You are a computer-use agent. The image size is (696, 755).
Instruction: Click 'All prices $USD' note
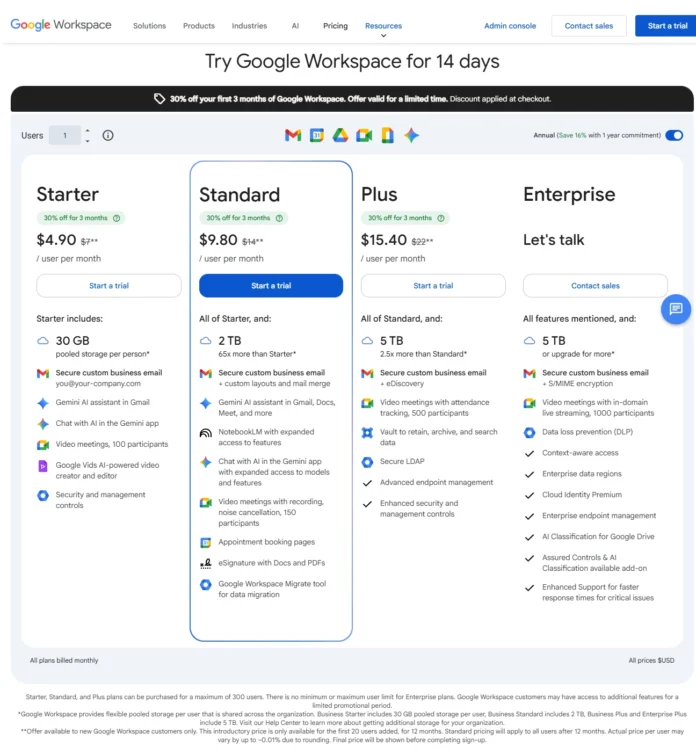tap(651, 661)
